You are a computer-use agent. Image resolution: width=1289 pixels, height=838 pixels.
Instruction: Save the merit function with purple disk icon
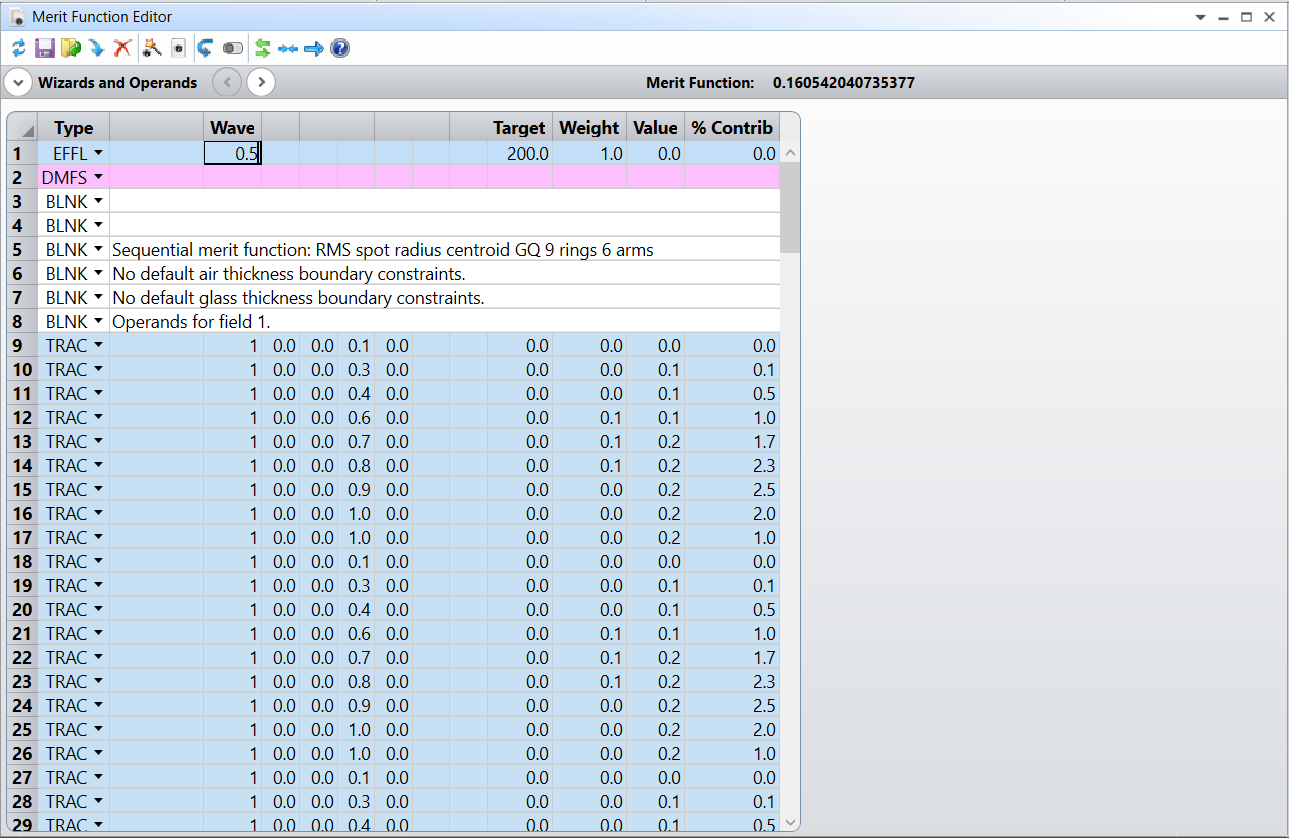click(x=45, y=48)
